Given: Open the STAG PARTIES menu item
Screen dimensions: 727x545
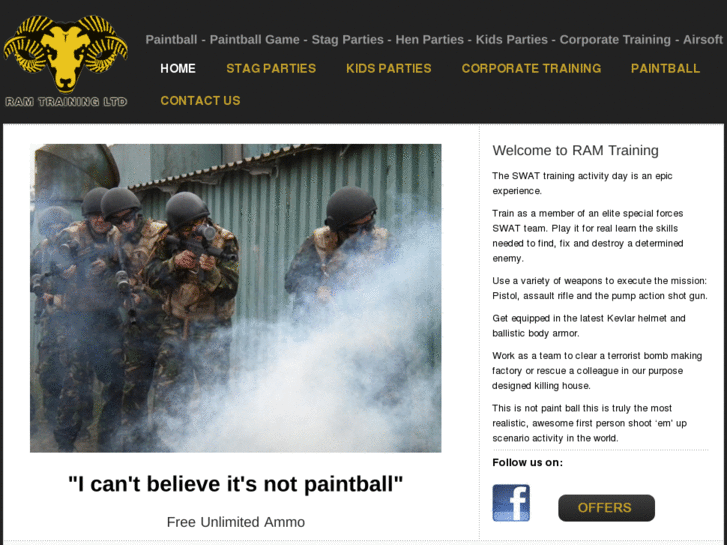Looking at the screenshot, I should click(271, 69).
